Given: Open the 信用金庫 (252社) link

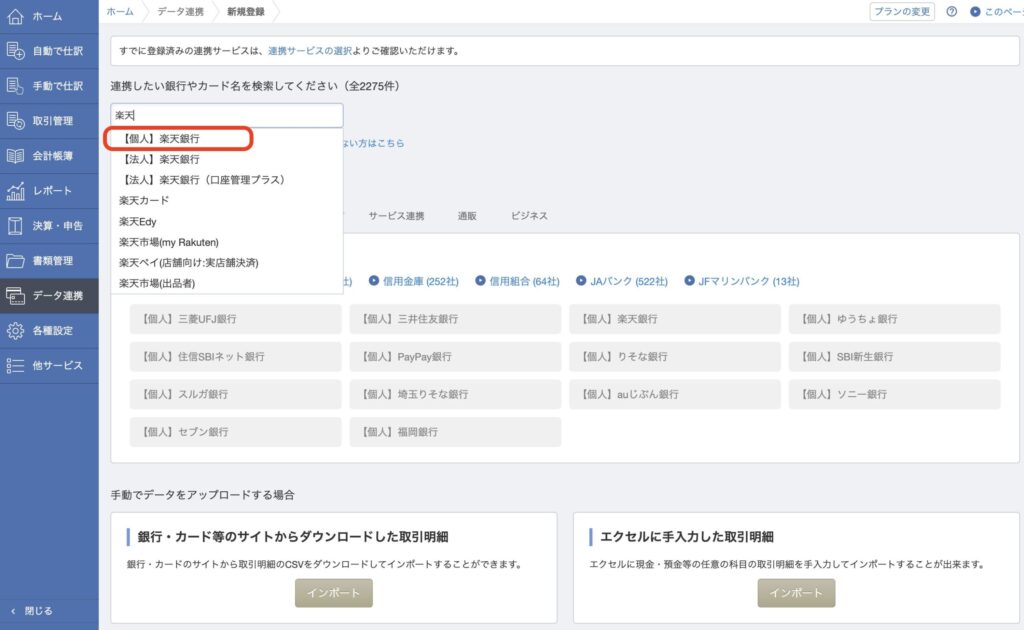Looking at the screenshot, I should tap(421, 281).
